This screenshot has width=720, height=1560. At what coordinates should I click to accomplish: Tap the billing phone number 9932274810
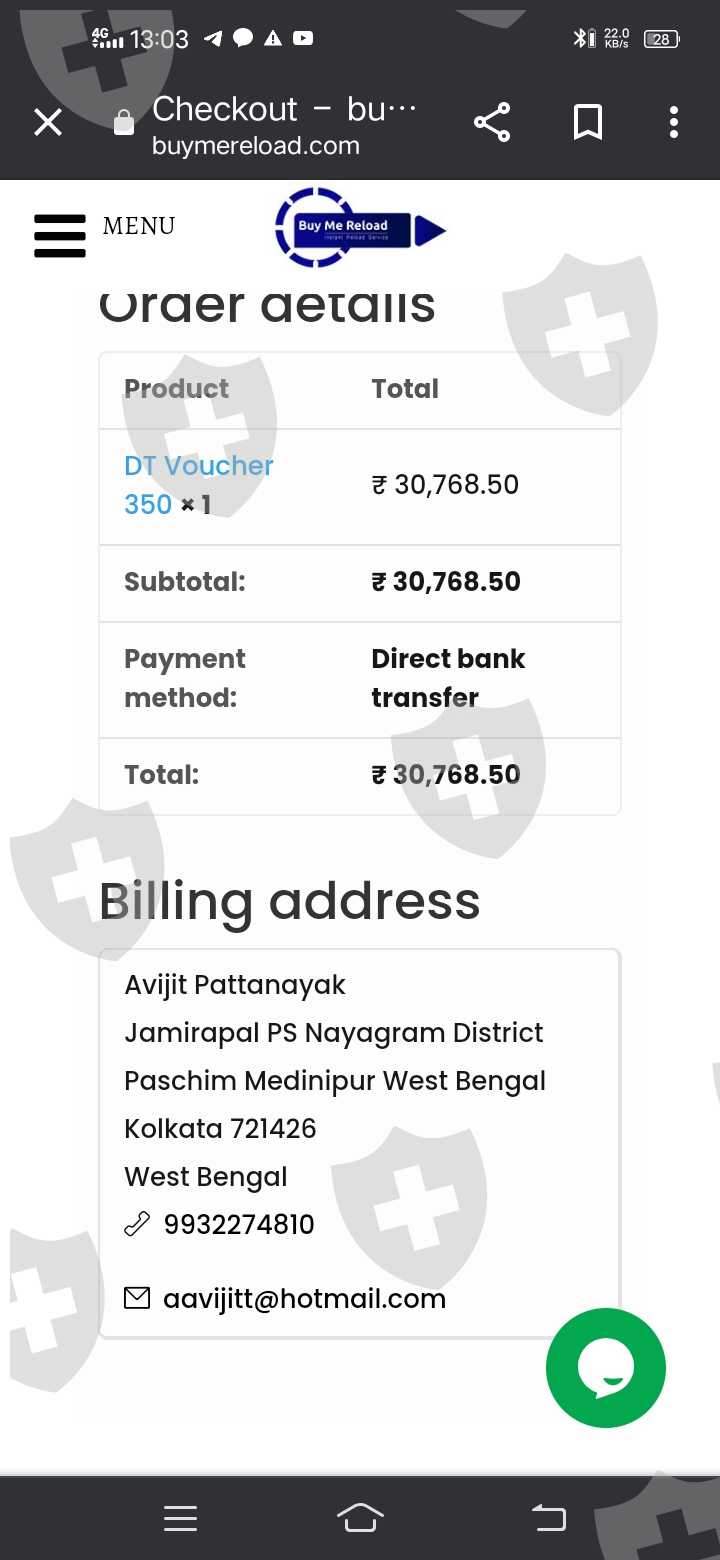coord(239,1224)
